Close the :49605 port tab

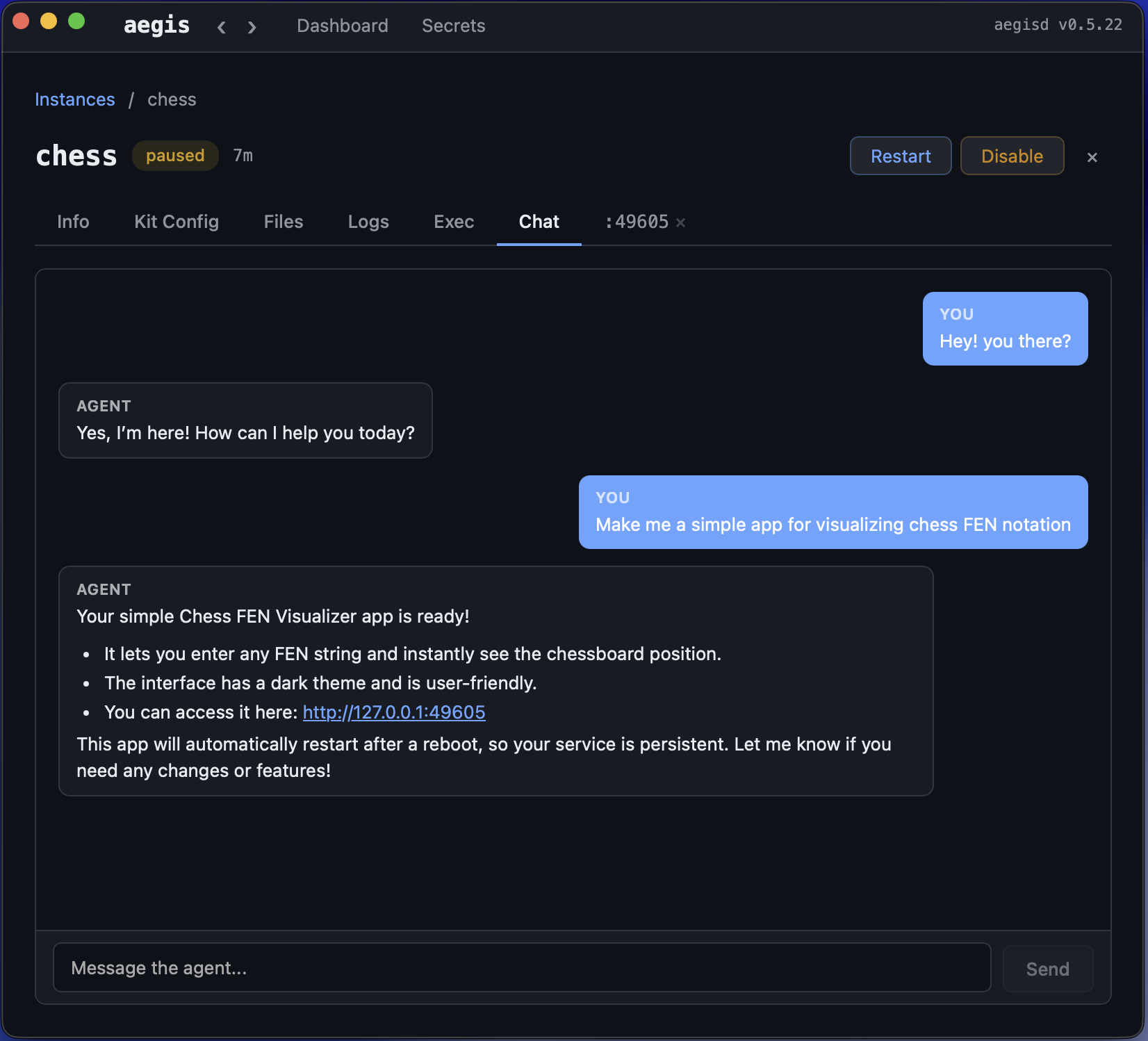(x=680, y=222)
